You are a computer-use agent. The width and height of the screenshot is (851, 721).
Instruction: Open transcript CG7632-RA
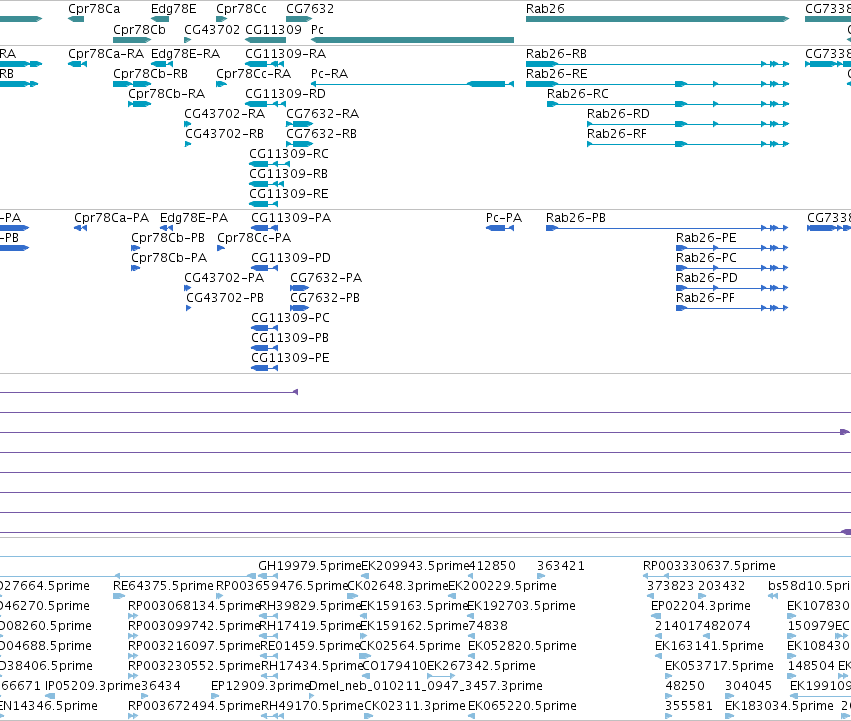pyautogui.click(x=322, y=114)
